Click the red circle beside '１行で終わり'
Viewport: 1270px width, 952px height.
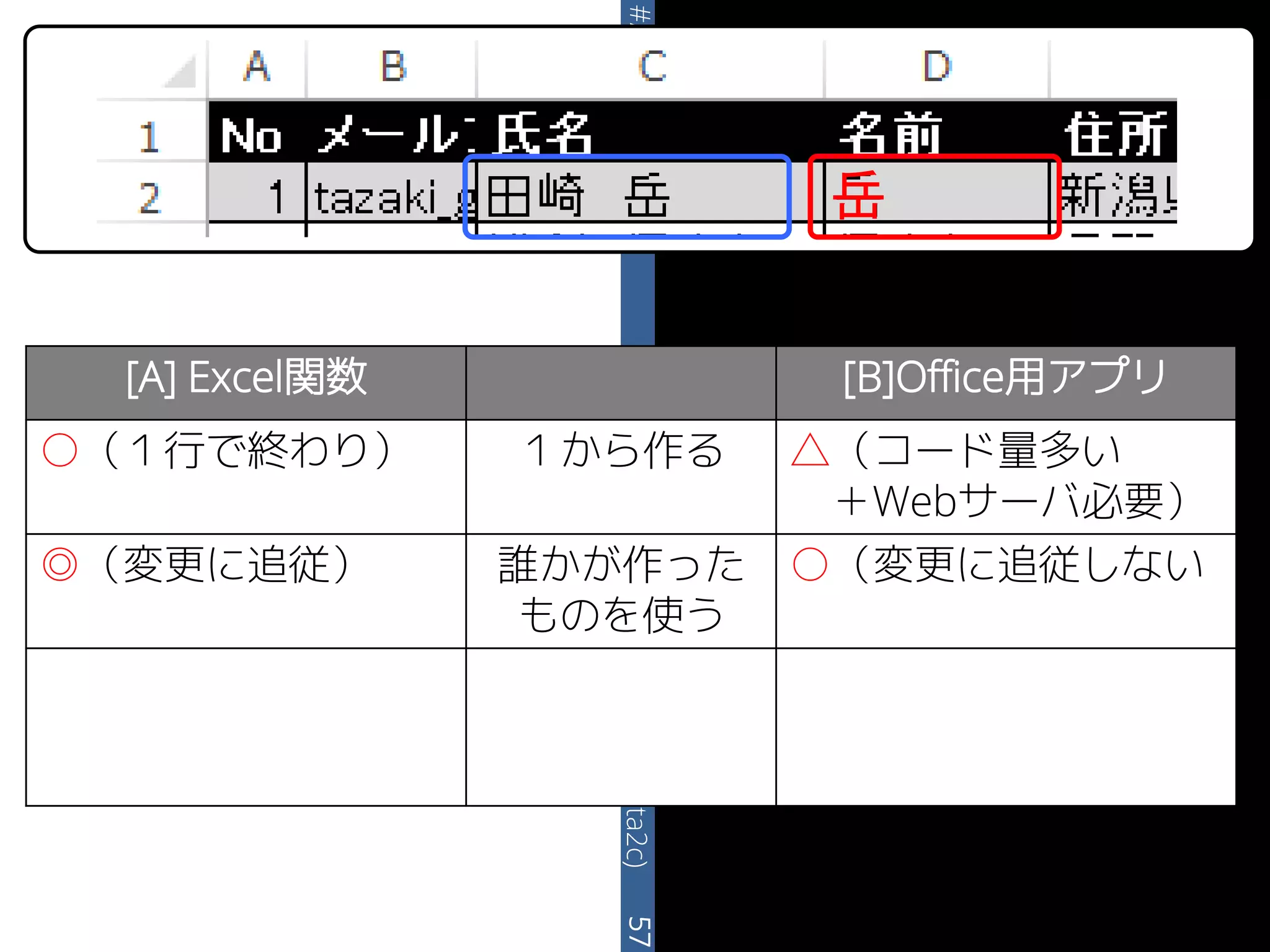60,450
